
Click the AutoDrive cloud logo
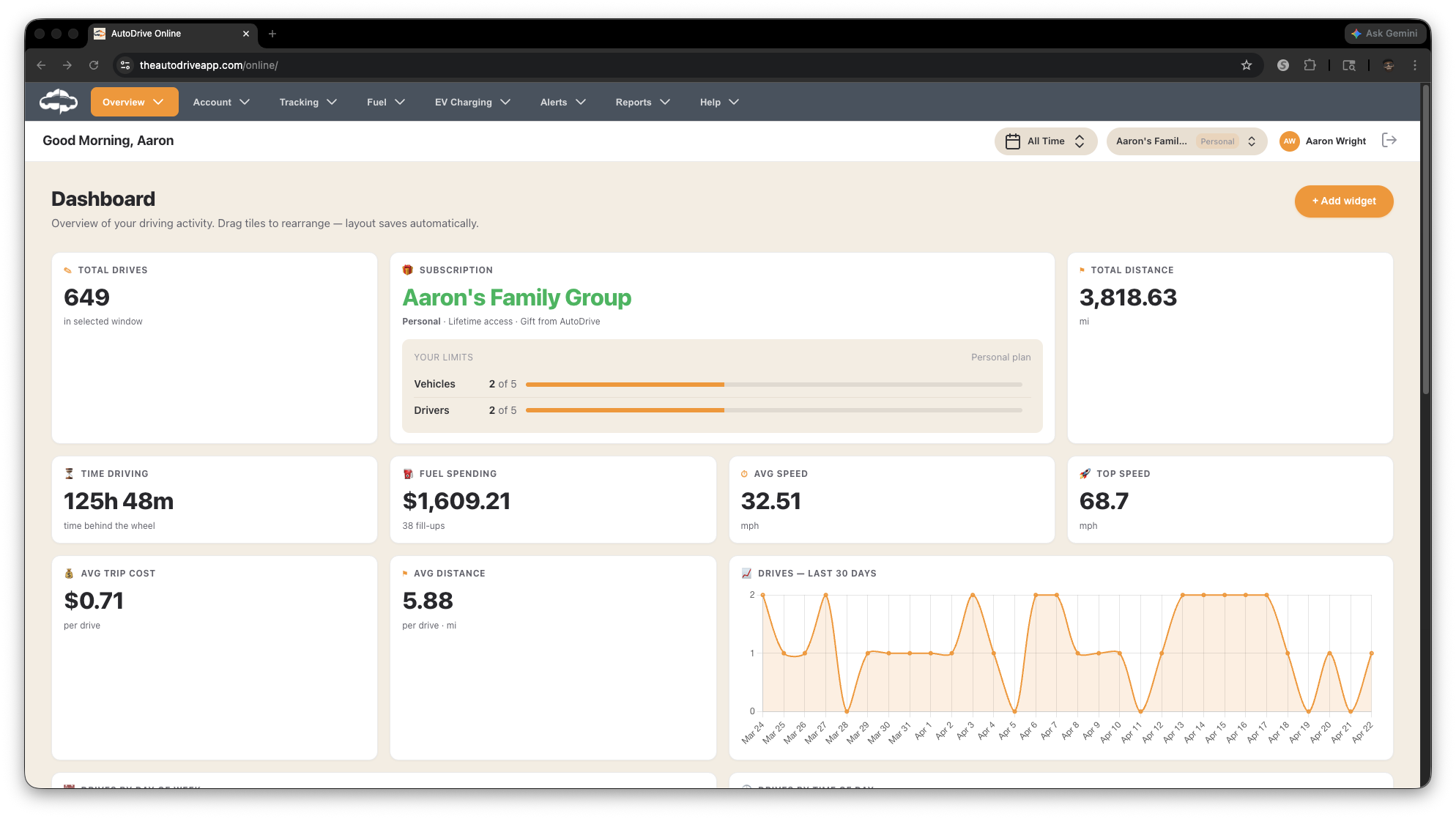click(x=58, y=101)
